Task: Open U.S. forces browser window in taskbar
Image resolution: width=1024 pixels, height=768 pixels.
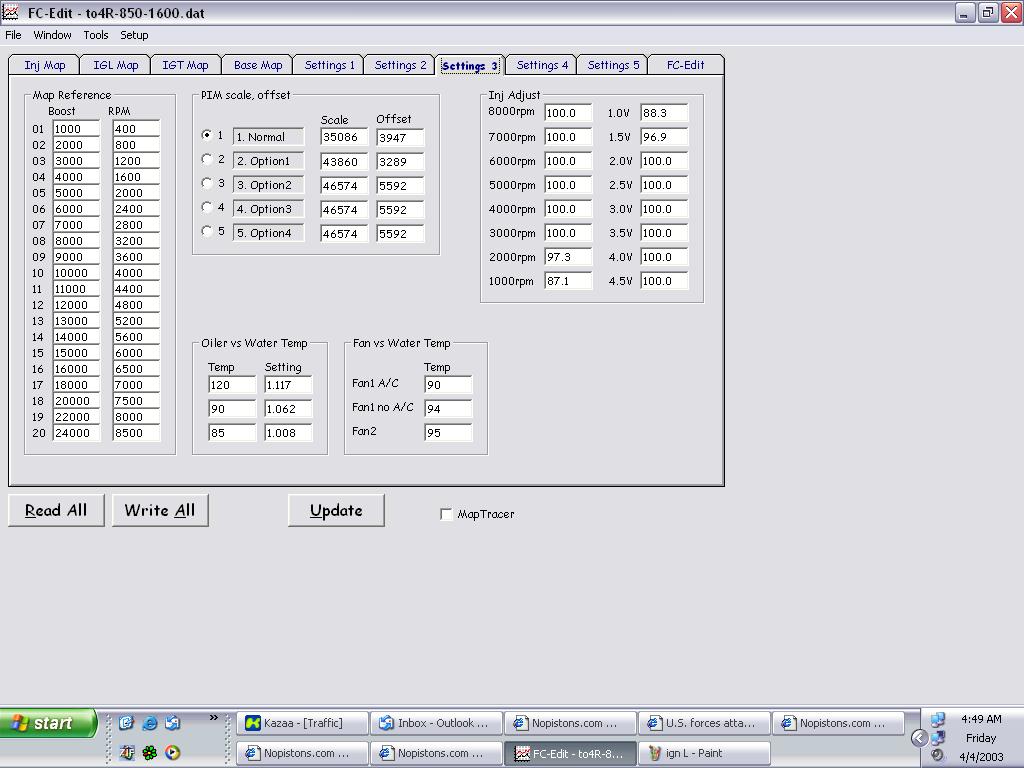Action: pyautogui.click(x=705, y=723)
